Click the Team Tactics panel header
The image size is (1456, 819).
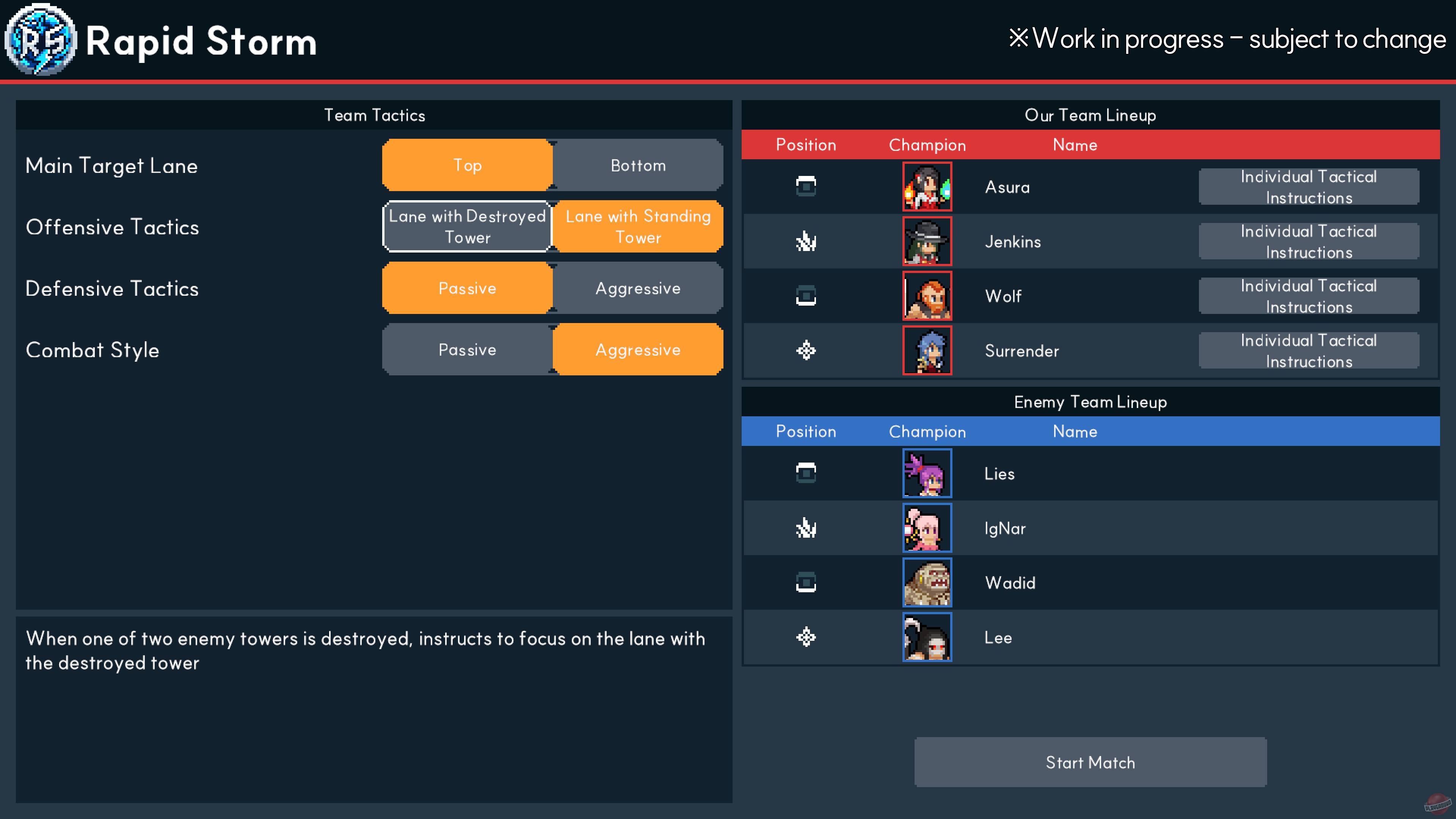[x=374, y=115]
